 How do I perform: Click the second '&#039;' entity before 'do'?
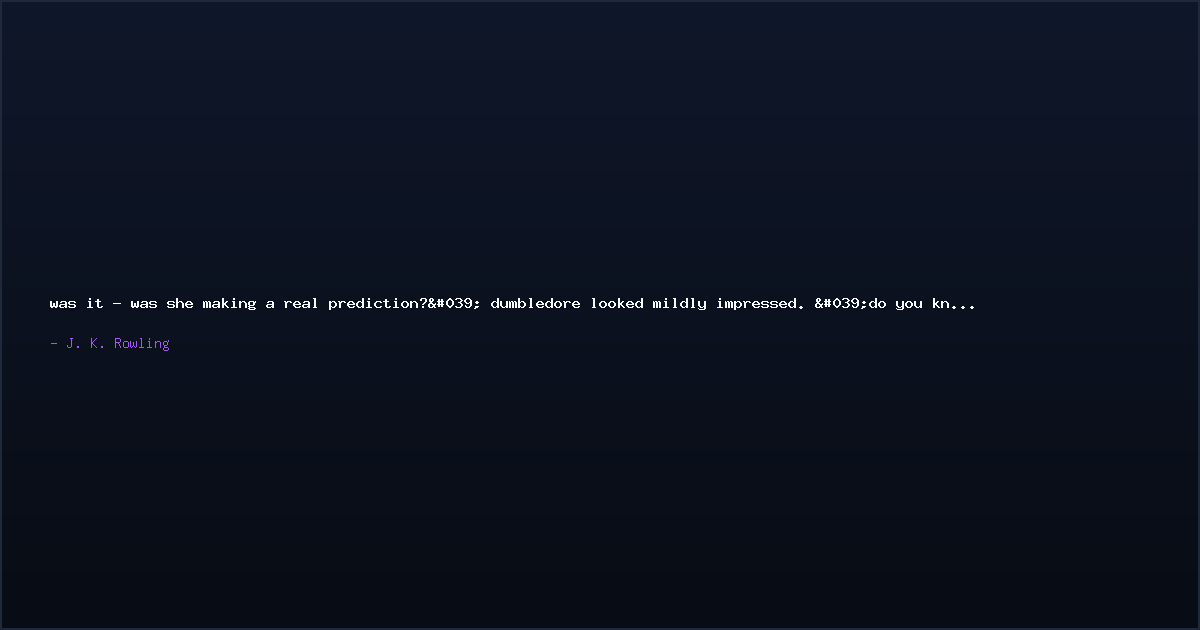click(x=841, y=303)
